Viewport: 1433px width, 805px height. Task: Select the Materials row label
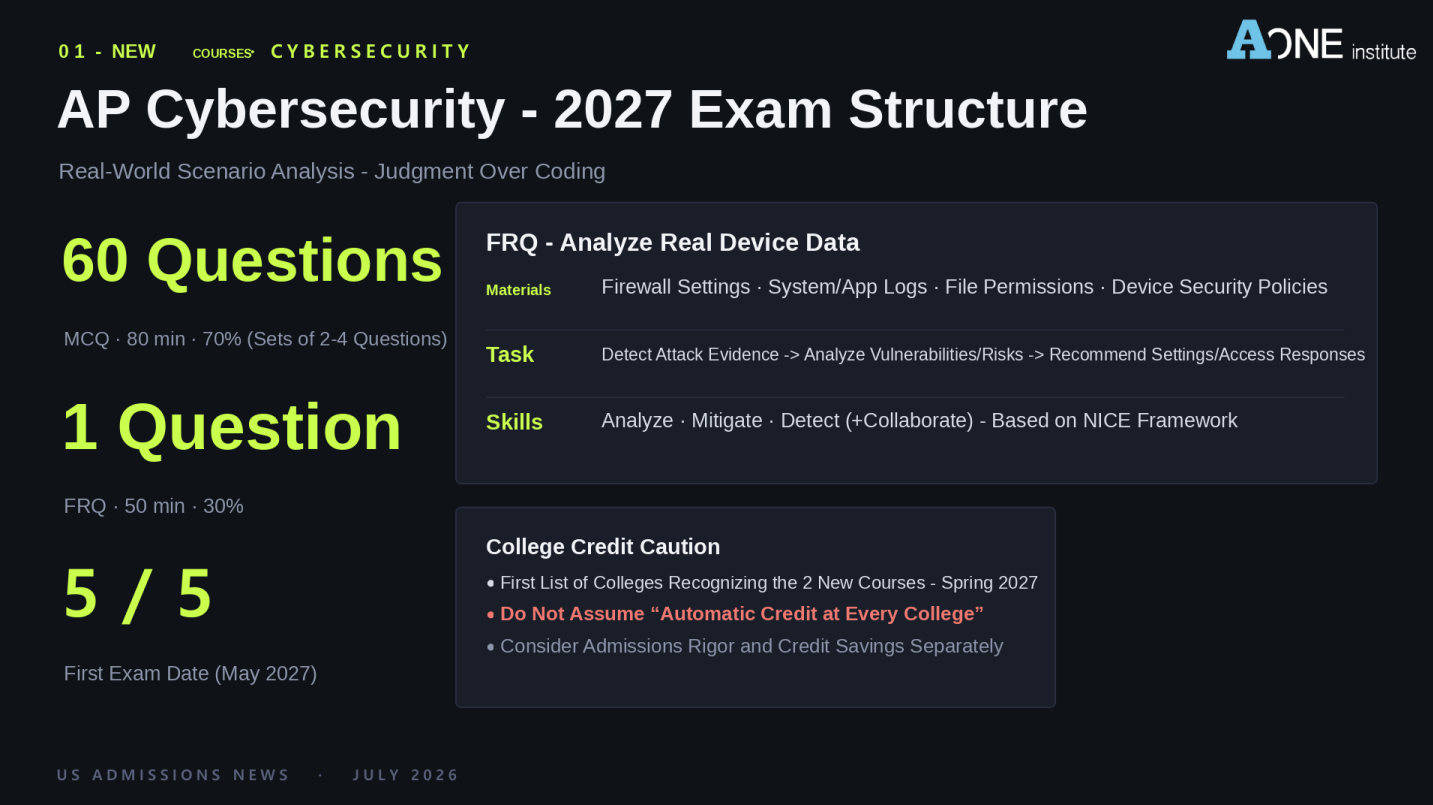(x=518, y=290)
